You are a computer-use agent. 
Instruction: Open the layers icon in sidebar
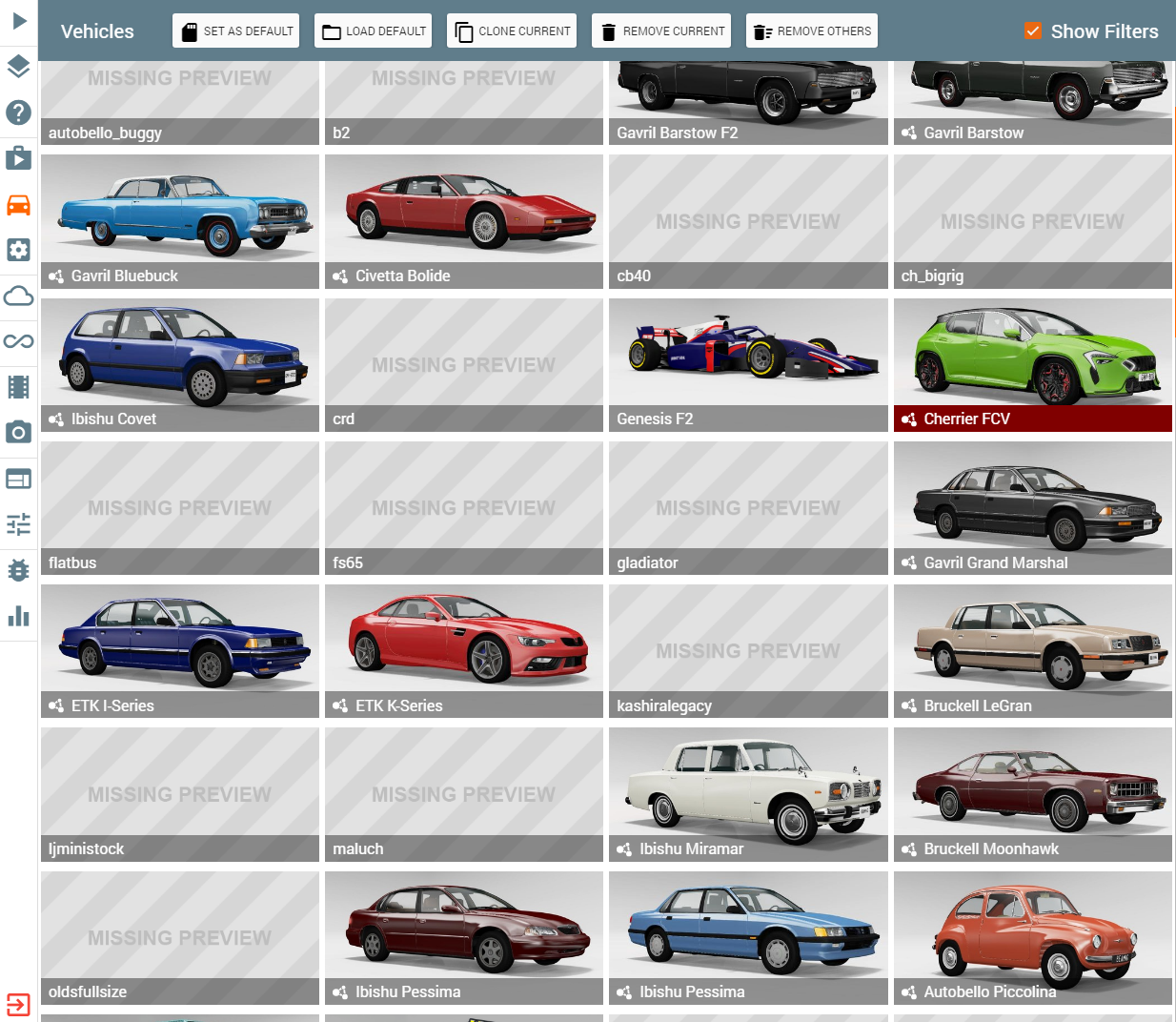19,67
